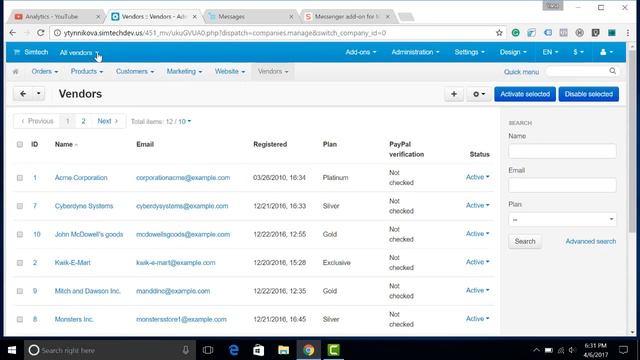Screen dimensions: 640x360
Task: Open the EN language dropdown
Action: tap(550, 52)
